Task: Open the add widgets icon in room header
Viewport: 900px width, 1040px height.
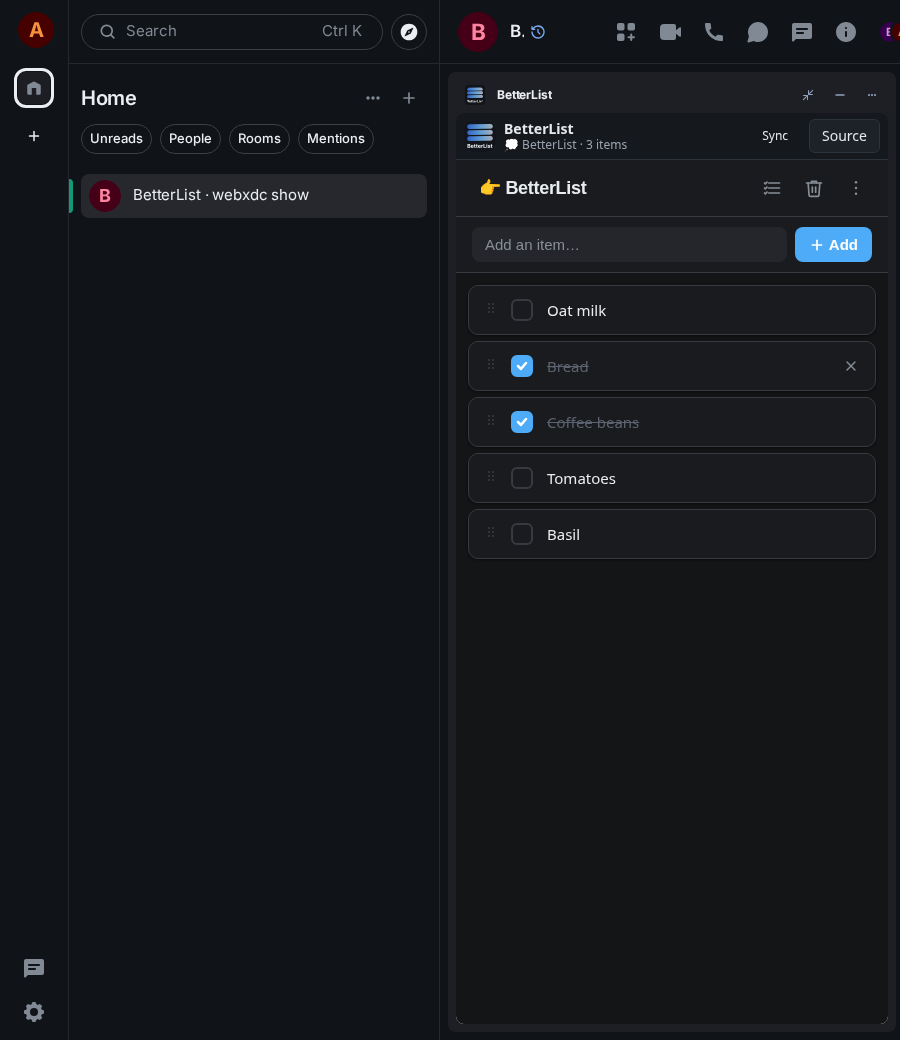Action: tap(625, 32)
